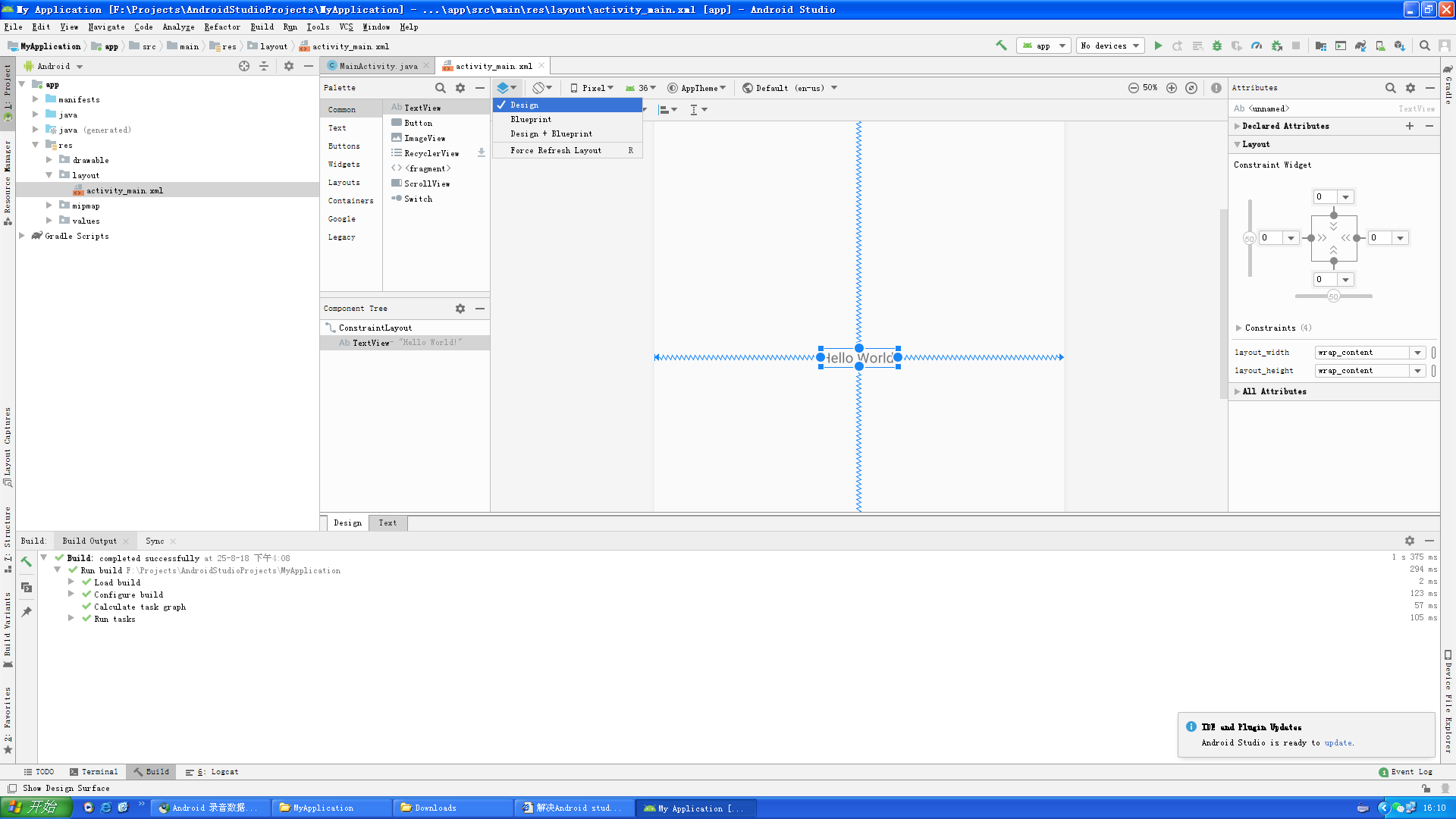1456x819 pixels.
Task: Expand Gradle Scripts node
Action: coord(22,236)
